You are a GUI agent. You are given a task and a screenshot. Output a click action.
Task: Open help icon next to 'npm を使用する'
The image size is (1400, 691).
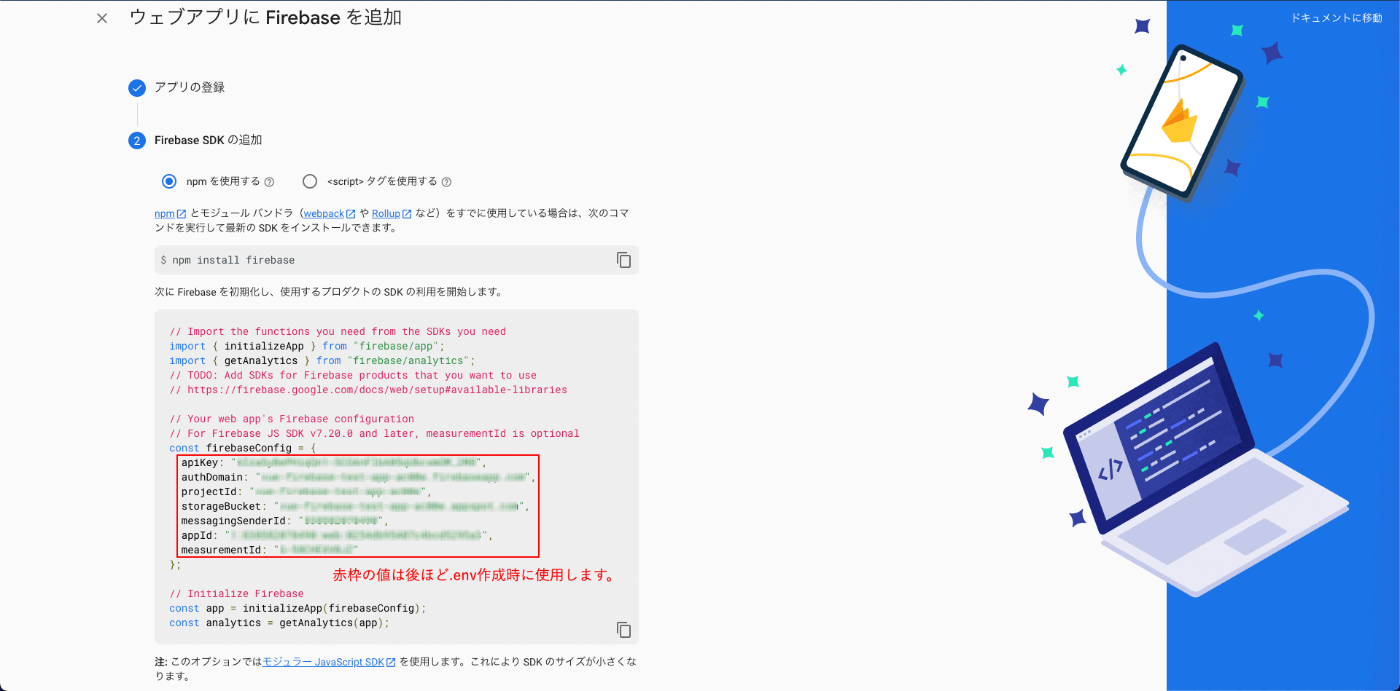[269, 182]
